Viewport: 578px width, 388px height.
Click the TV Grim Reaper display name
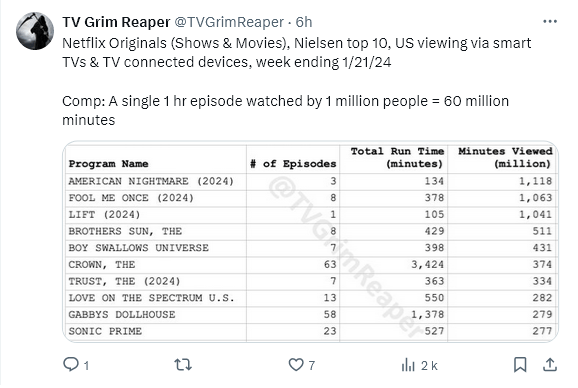116,22
